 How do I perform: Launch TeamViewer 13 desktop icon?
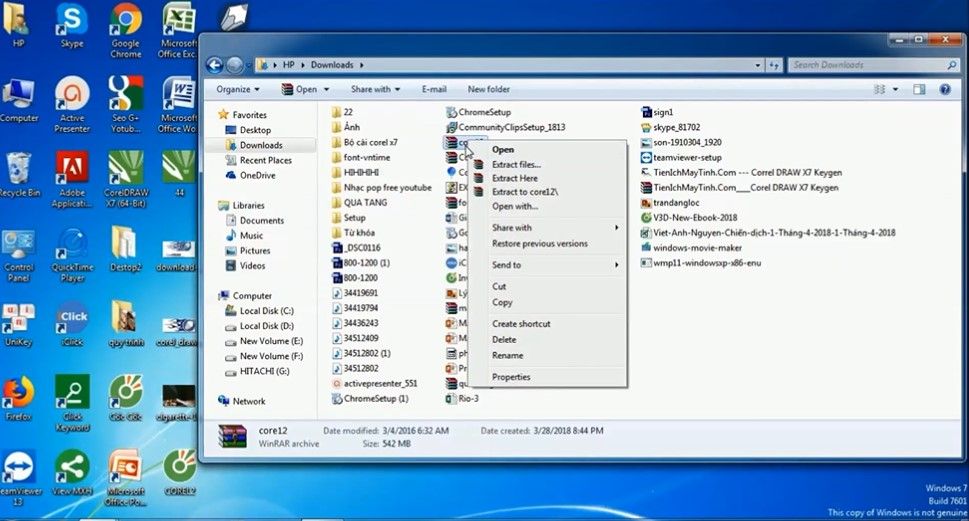(19, 479)
